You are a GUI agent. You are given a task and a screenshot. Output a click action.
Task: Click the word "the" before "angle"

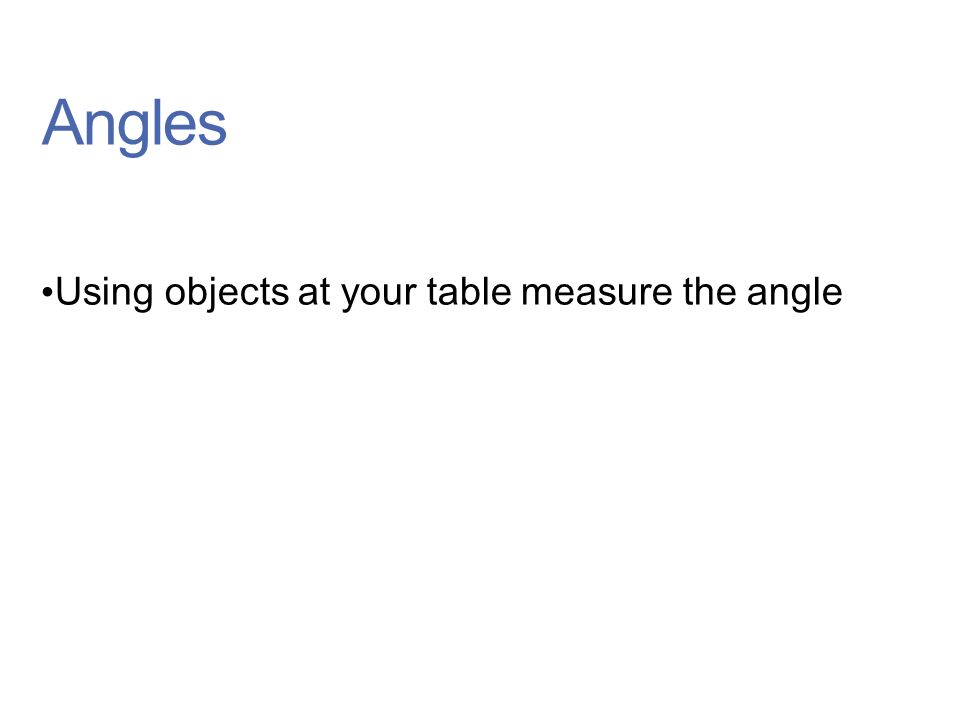[x=710, y=291]
